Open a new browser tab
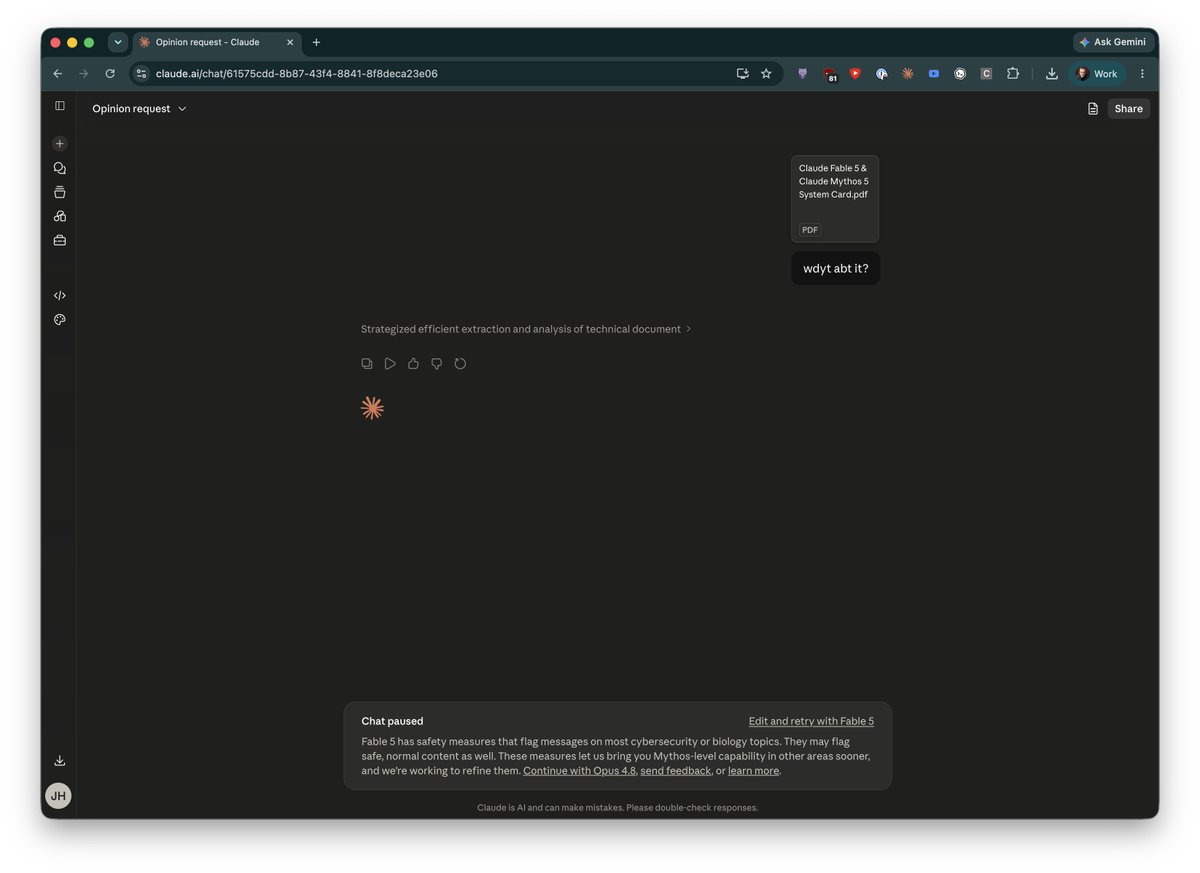This screenshot has width=1200, height=873. coord(316,42)
